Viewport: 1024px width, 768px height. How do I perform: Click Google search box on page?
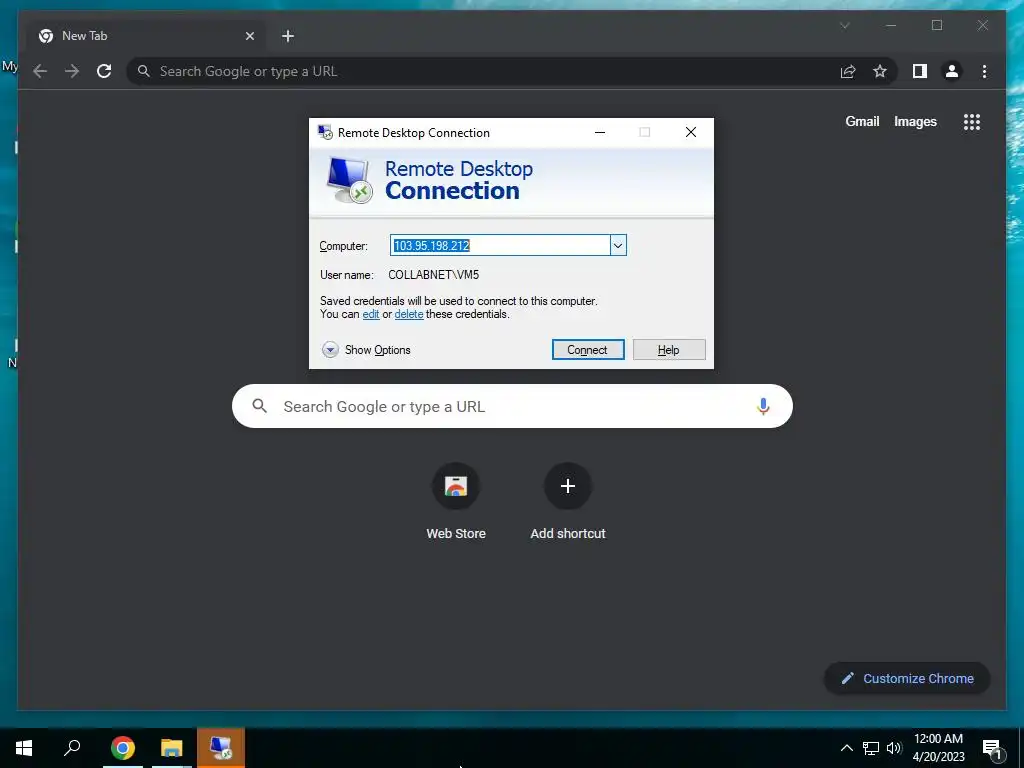click(512, 406)
